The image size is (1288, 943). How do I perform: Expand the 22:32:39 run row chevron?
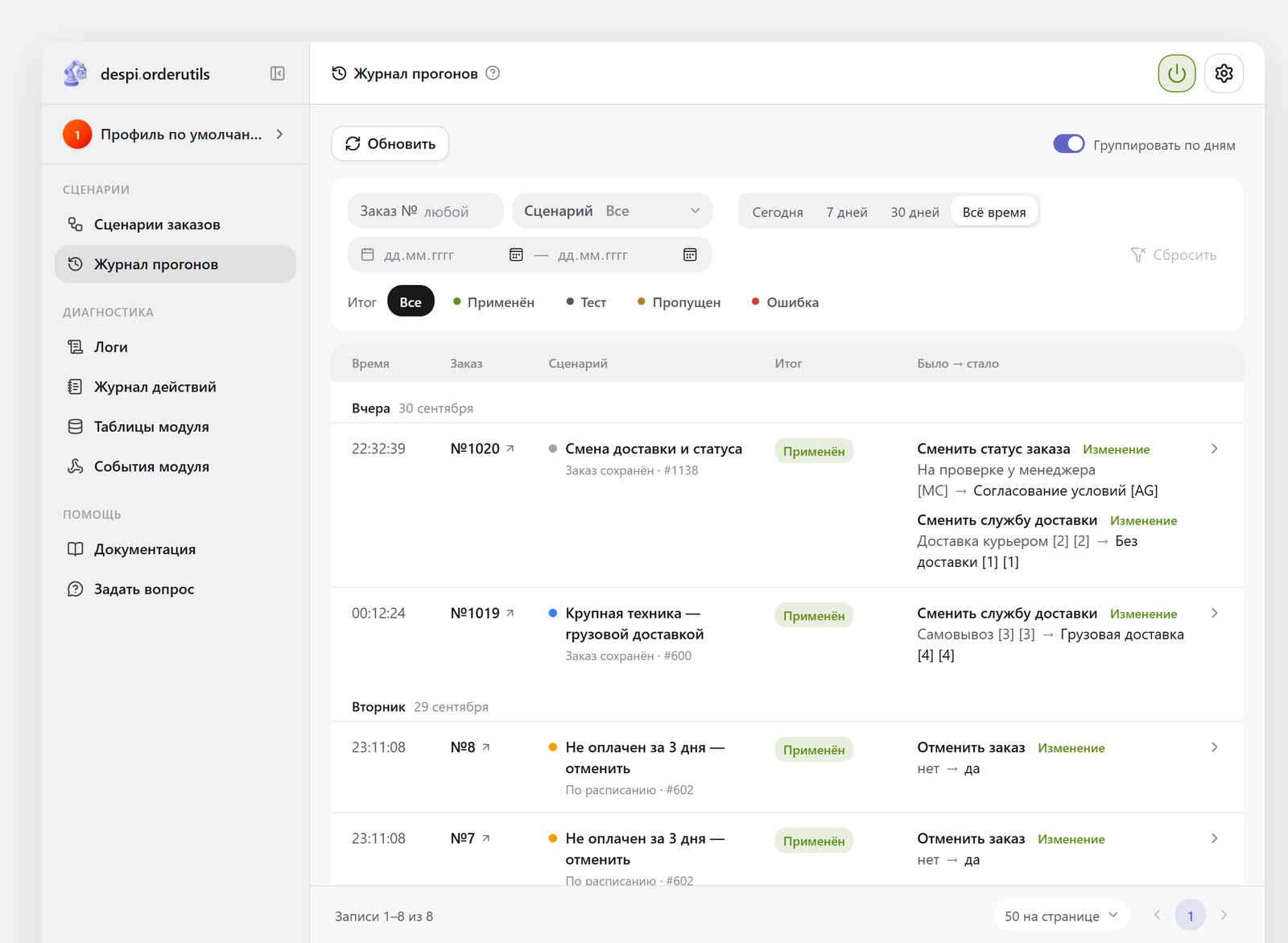[x=1215, y=449]
